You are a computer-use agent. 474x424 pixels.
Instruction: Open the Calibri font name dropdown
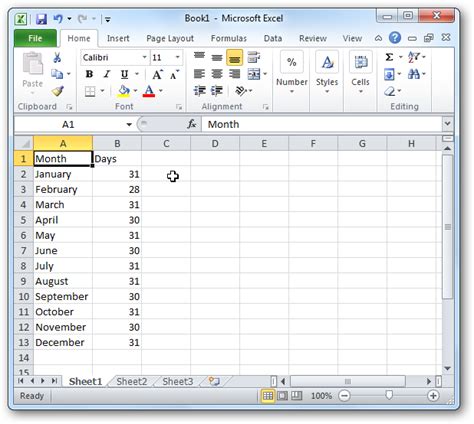pyautogui.click(x=144, y=57)
